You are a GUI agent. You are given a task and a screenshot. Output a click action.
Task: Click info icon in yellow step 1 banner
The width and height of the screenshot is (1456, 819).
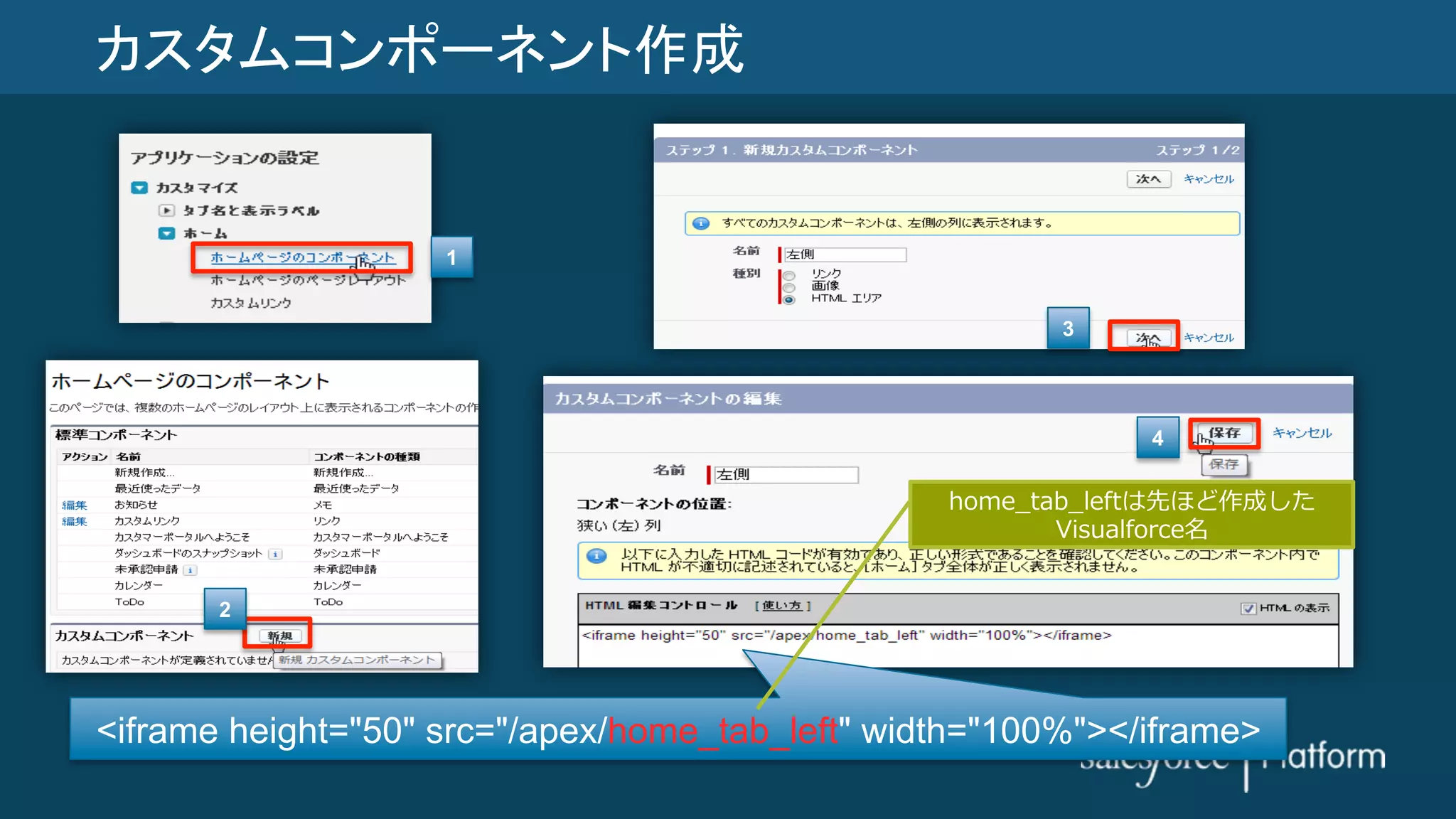tap(701, 223)
